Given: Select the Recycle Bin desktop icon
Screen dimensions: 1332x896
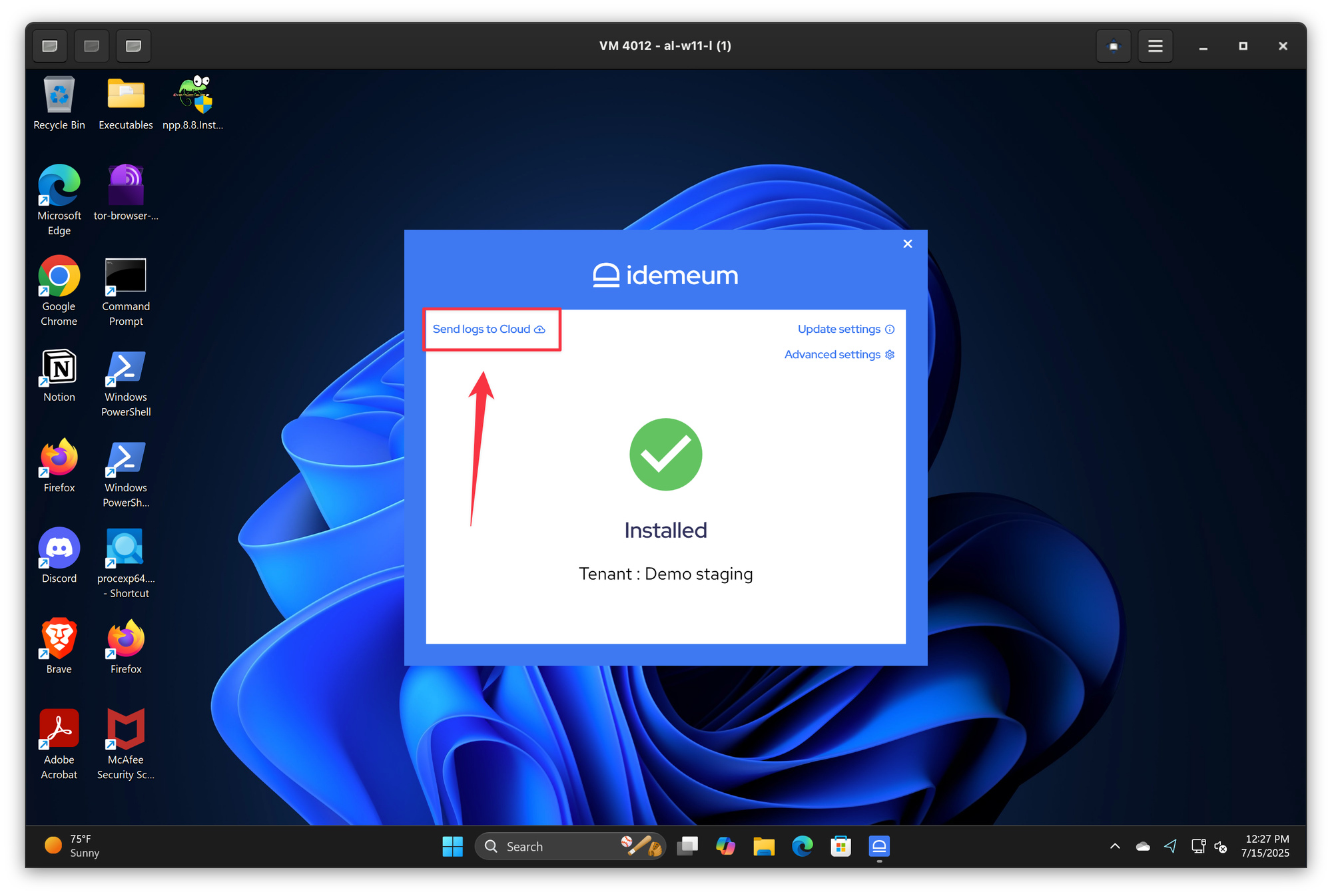Looking at the screenshot, I should pos(59,103).
